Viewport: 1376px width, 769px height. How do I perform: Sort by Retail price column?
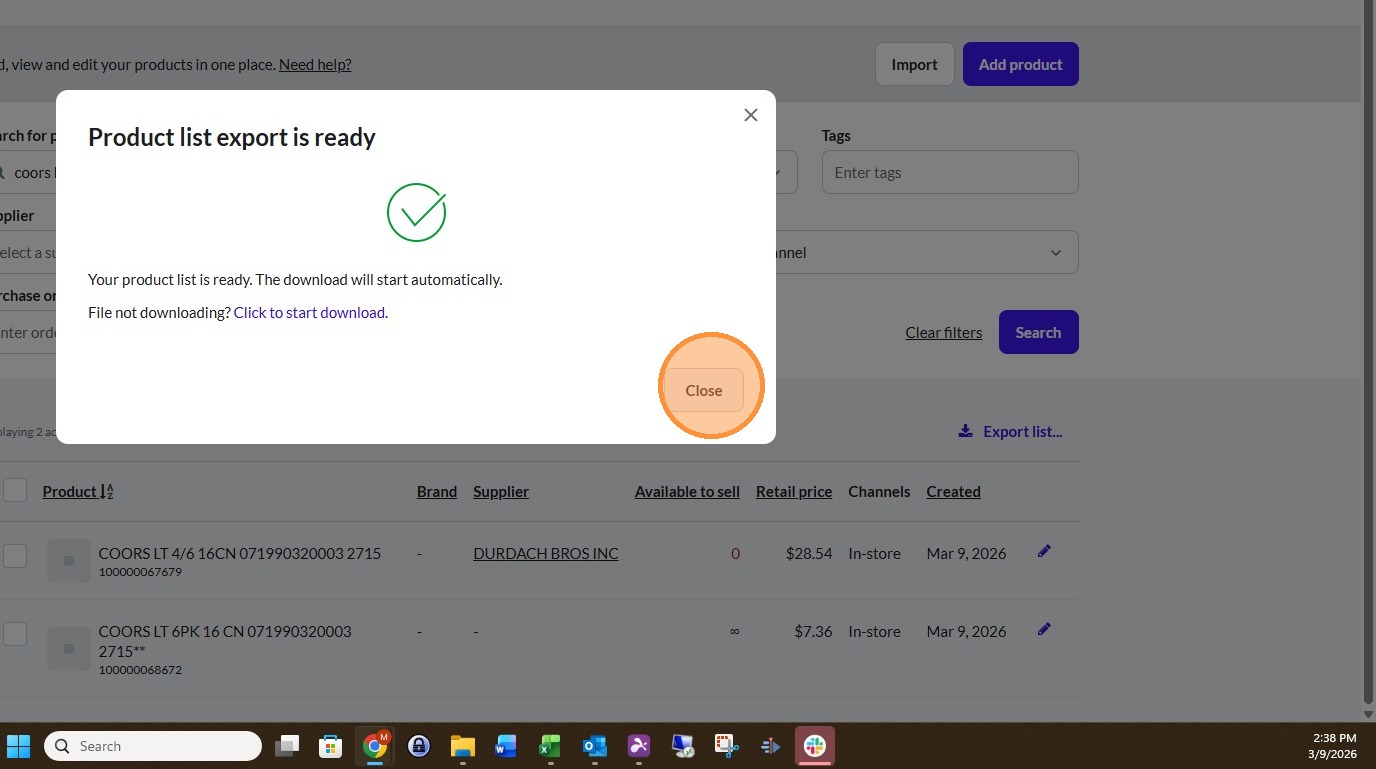tap(794, 491)
